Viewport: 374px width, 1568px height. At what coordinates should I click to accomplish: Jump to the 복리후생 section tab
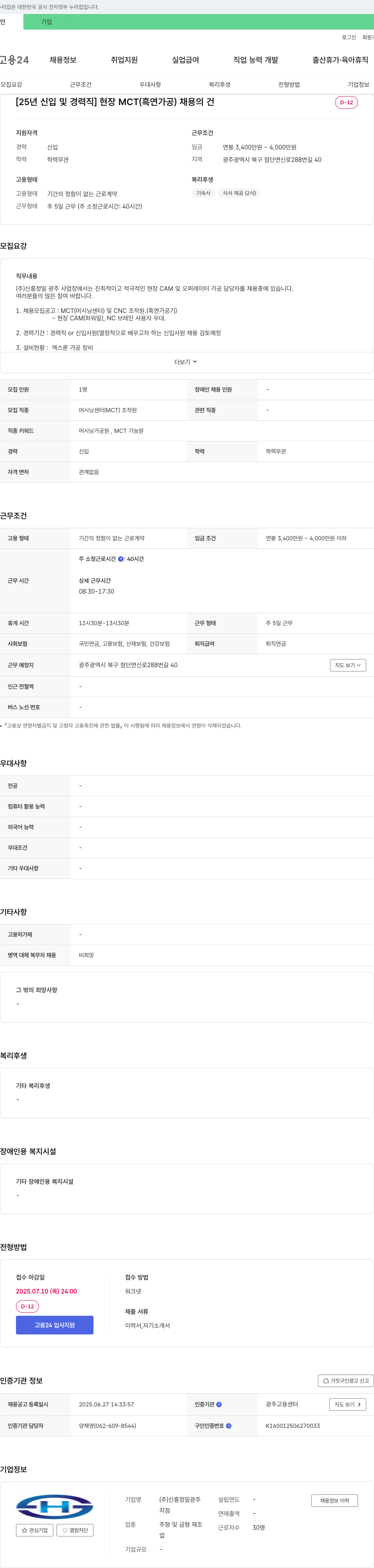[x=219, y=84]
